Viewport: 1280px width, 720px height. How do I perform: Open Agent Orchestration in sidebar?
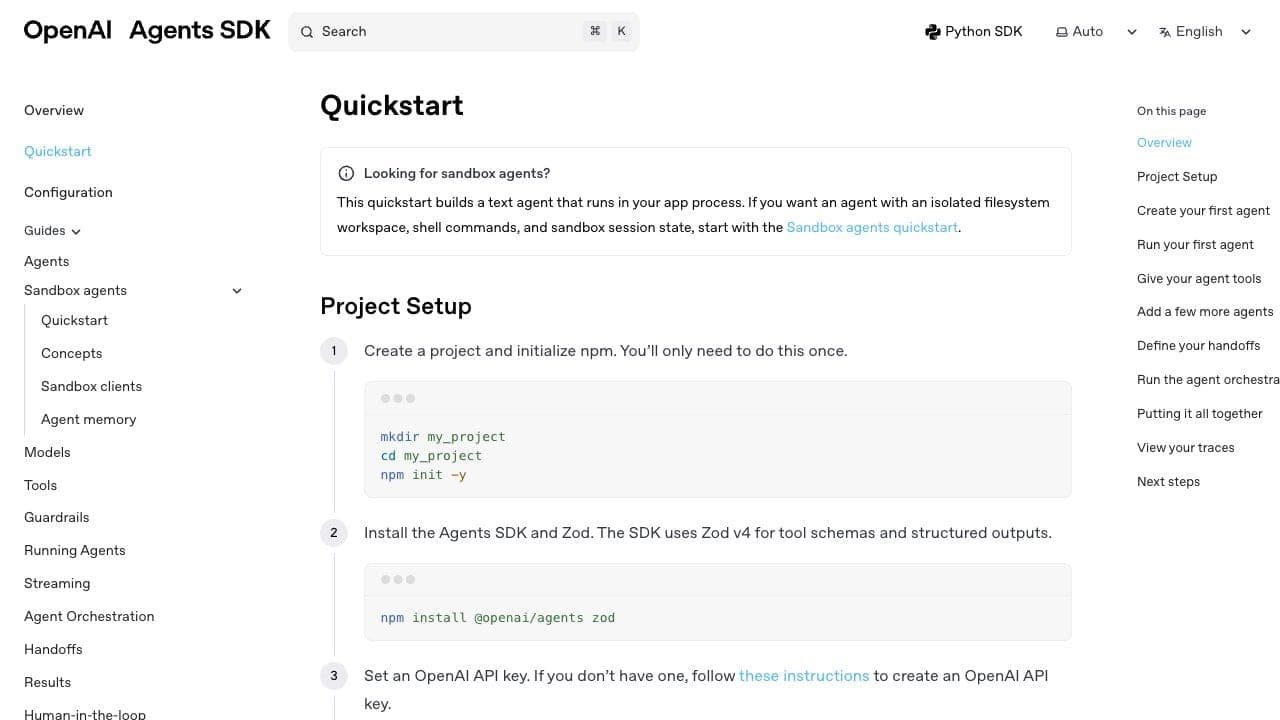(89, 617)
